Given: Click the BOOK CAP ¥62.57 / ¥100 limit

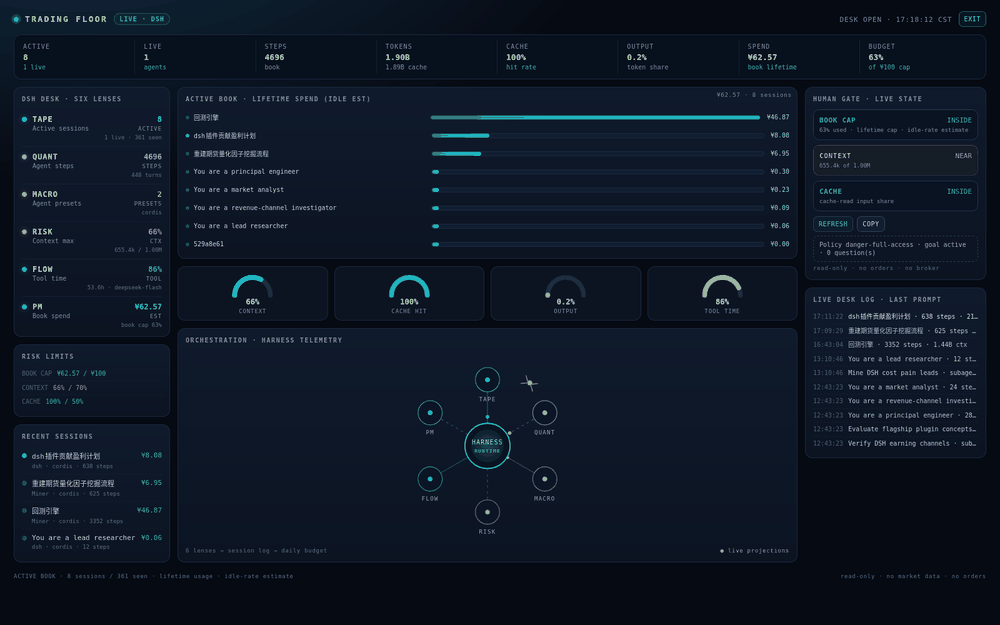Looking at the screenshot, I should tap(92, 373).
